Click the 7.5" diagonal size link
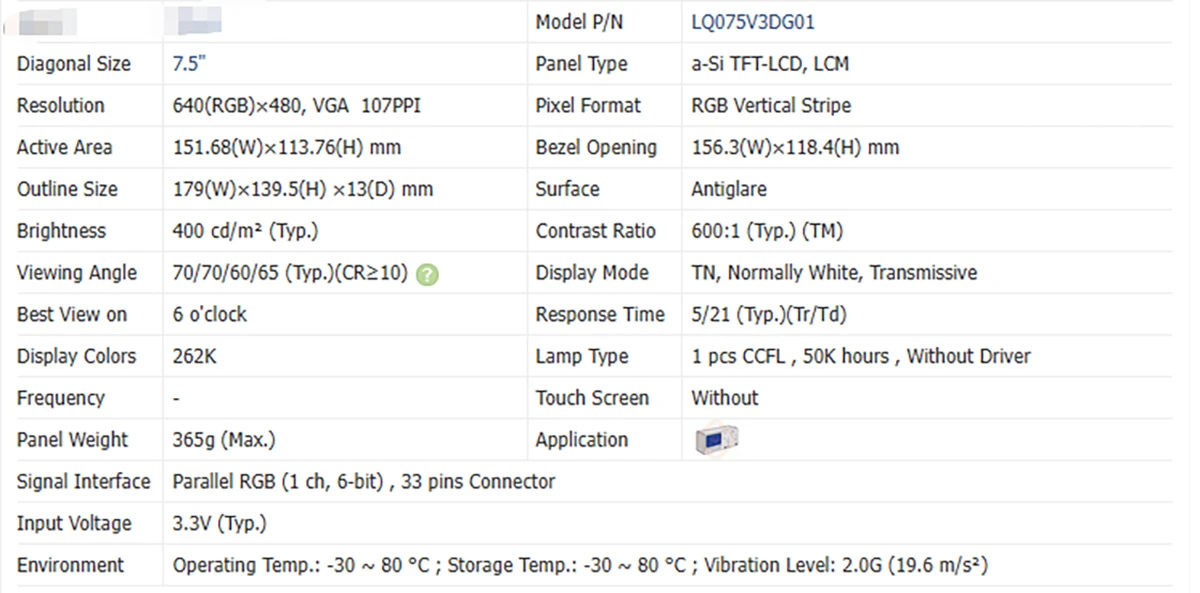Screen dimensions: 1200x593 coord(189,64)
